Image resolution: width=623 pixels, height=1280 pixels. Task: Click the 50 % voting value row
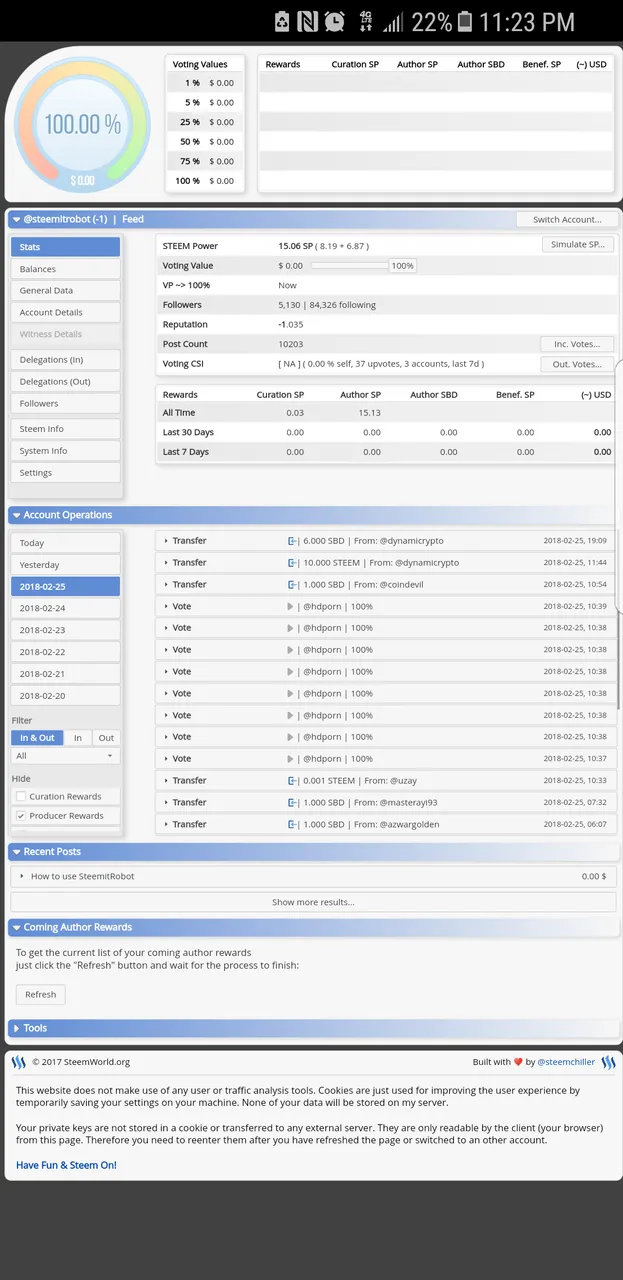coord(206,142)
